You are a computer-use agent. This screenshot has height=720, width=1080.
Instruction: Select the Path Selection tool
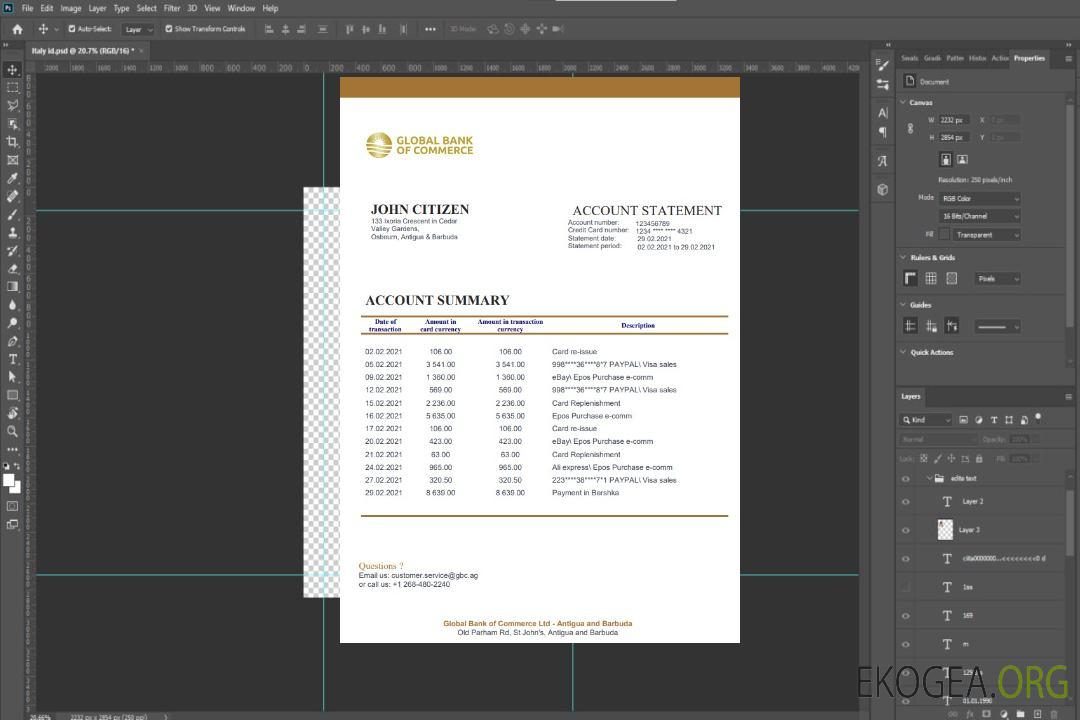(x=12, y=377)
